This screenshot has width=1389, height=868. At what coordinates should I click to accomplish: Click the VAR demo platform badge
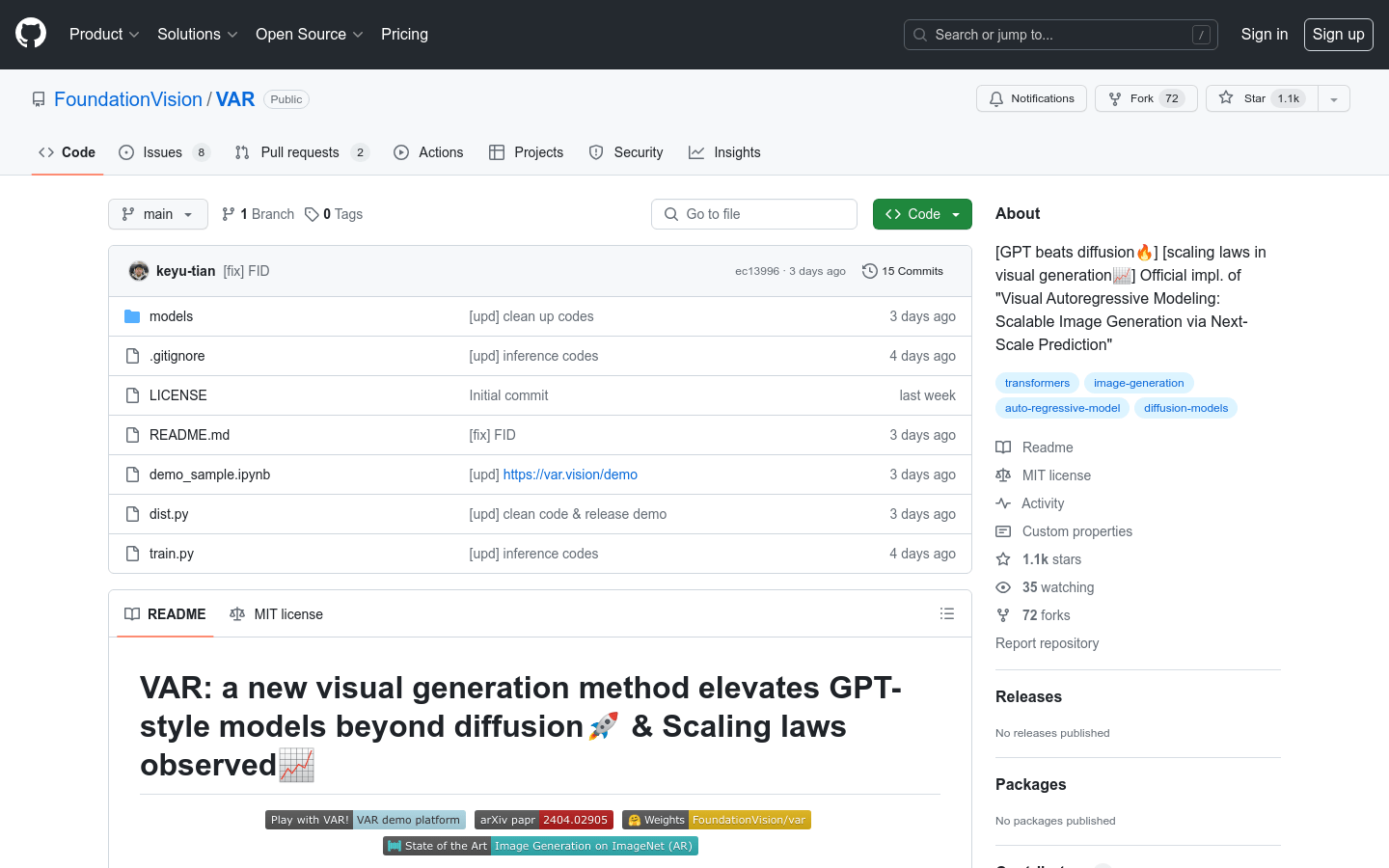click(366, 820)
